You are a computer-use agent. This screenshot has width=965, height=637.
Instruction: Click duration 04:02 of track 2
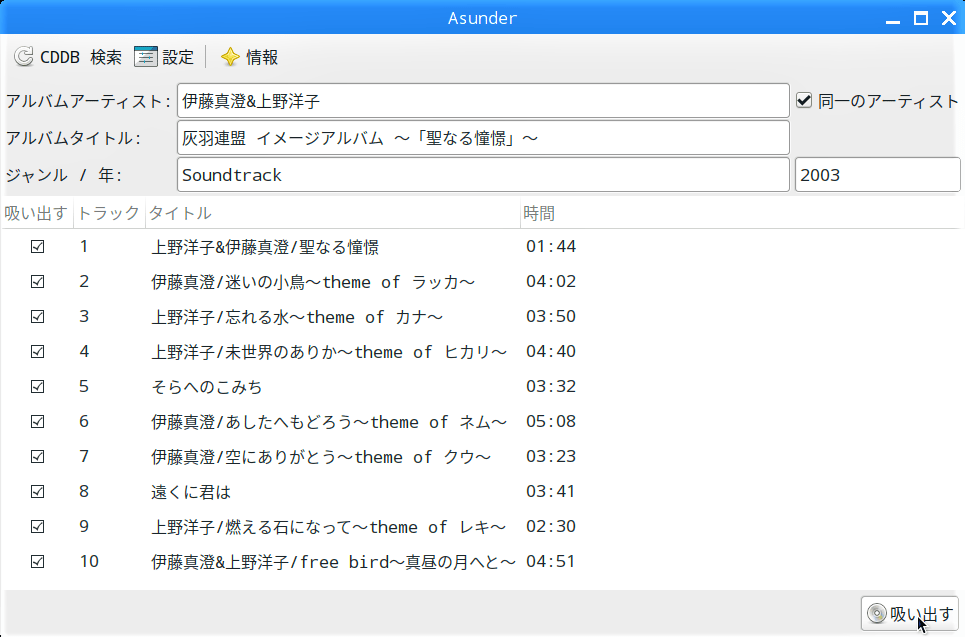click(x=551, y=281)
